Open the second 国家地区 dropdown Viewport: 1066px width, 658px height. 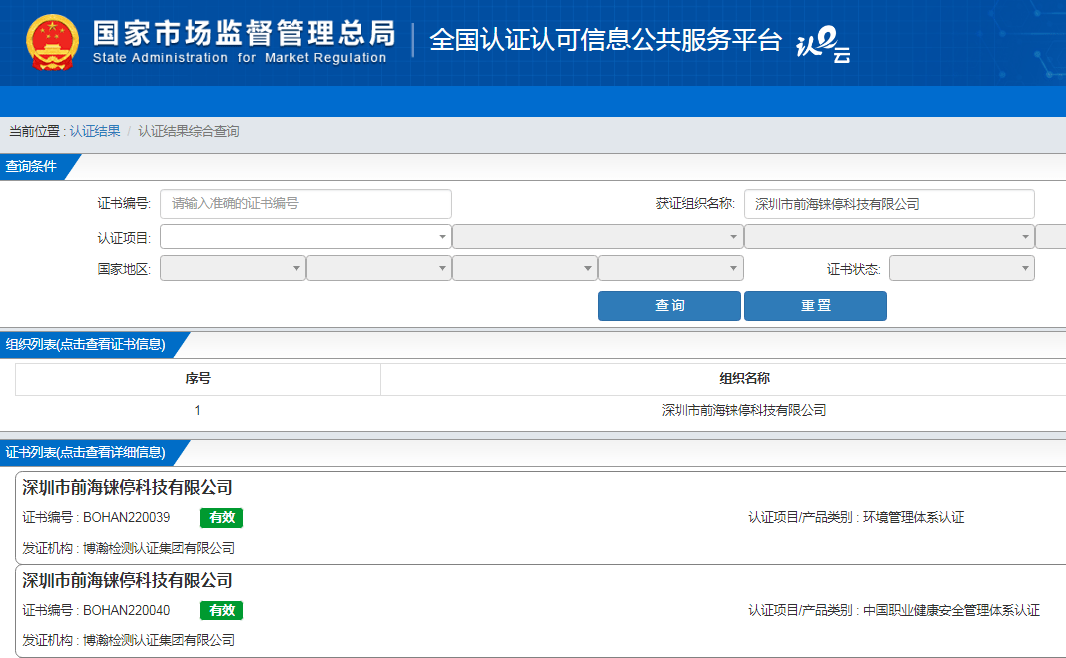pos(379,269)
